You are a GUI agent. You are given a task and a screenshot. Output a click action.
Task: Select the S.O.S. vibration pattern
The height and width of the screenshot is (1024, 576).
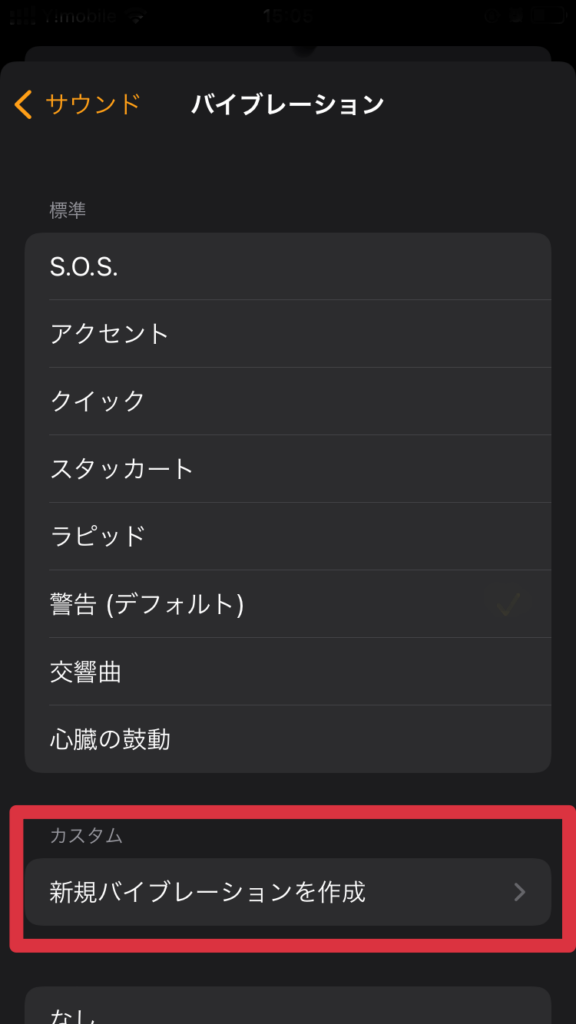coord(288,266)
